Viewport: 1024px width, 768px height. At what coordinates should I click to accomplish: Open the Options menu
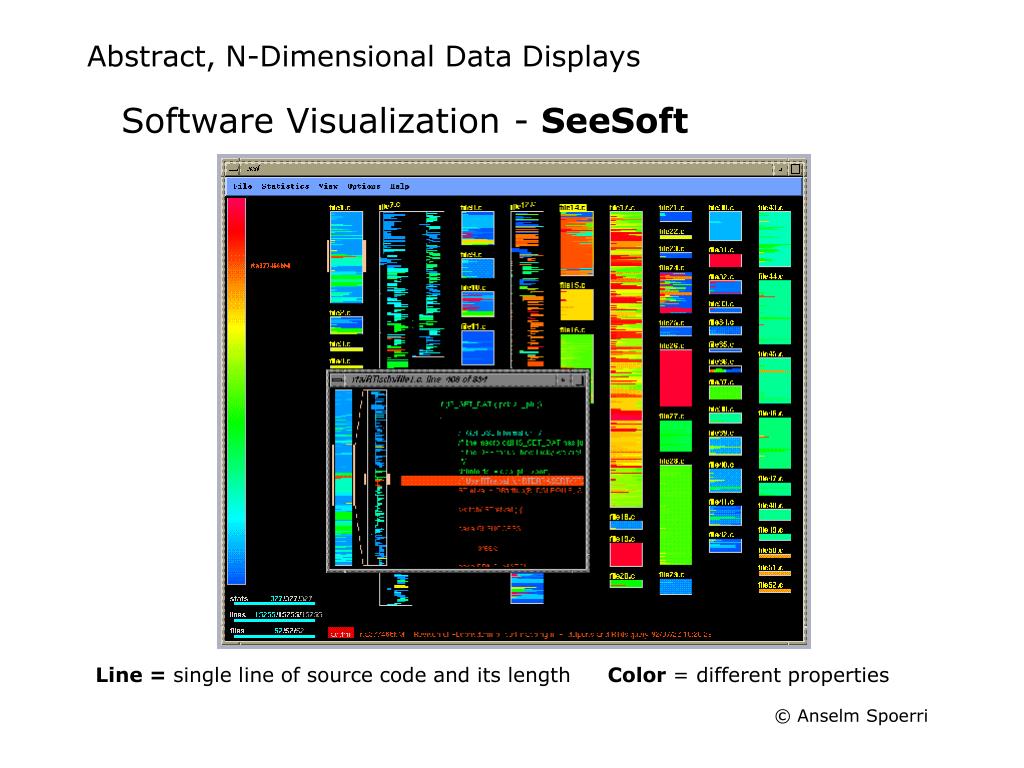[x=364, y=186]
